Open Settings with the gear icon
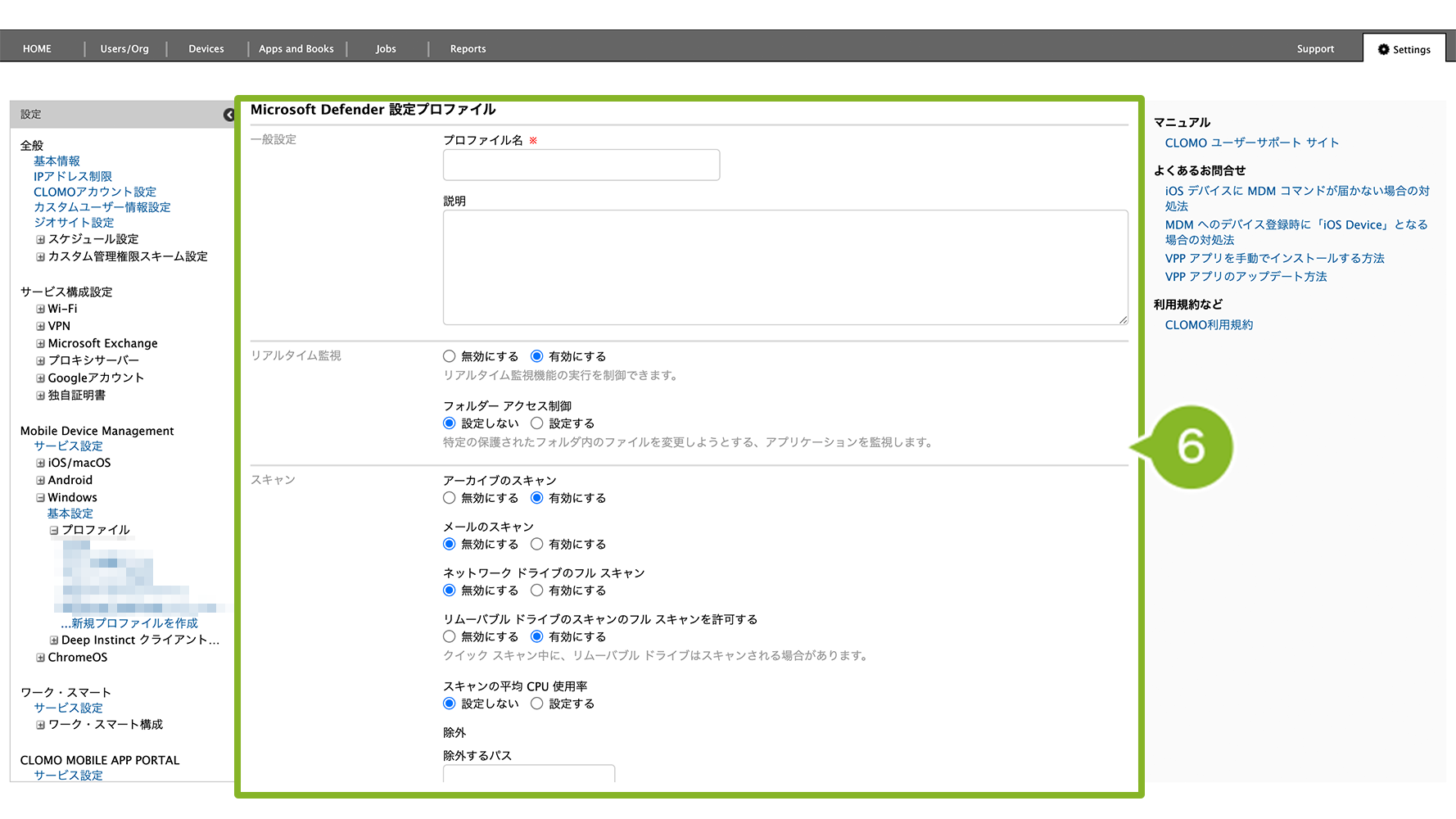 point(1404,49)
